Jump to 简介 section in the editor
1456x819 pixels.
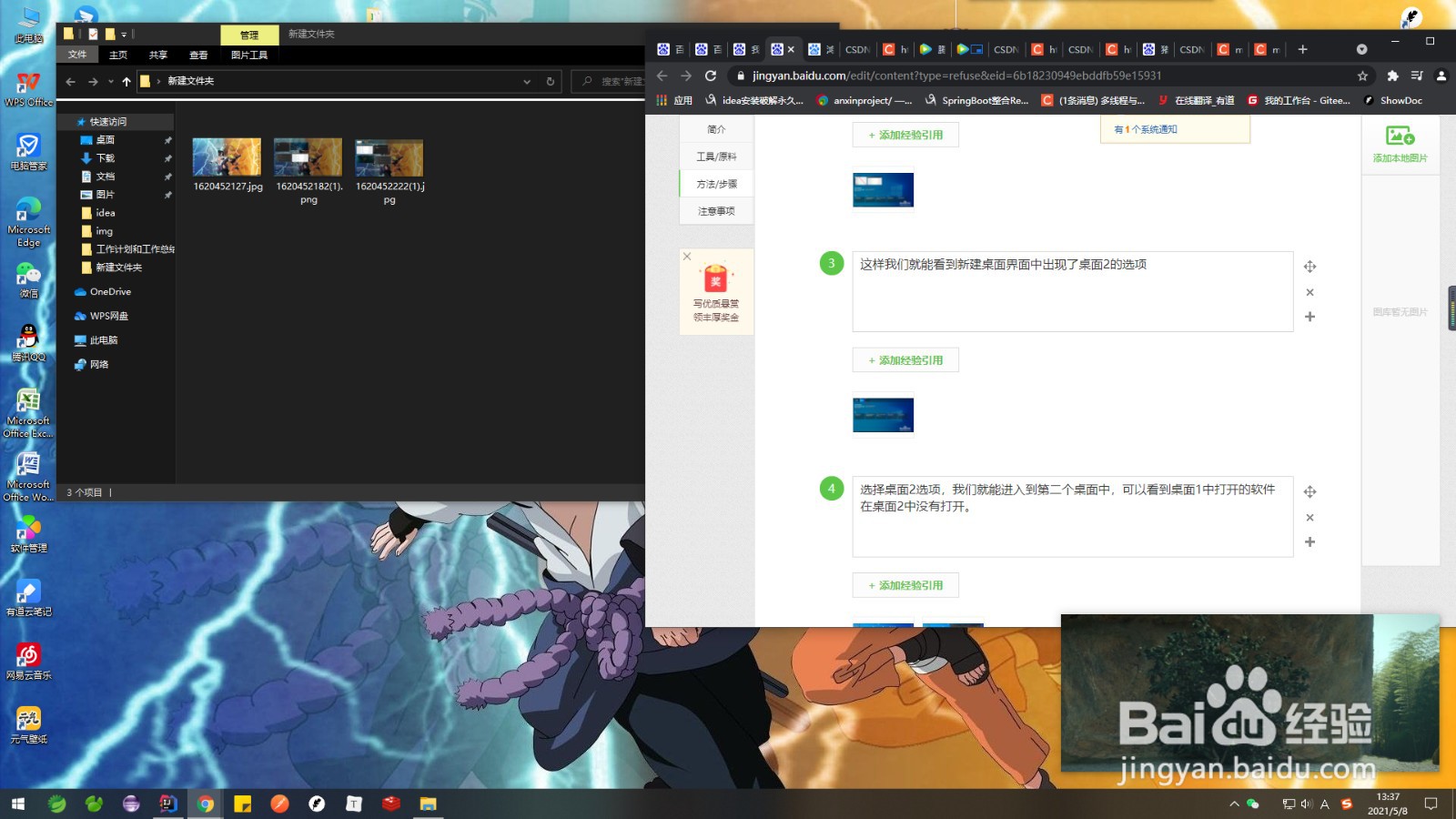[x=716, y=129]
